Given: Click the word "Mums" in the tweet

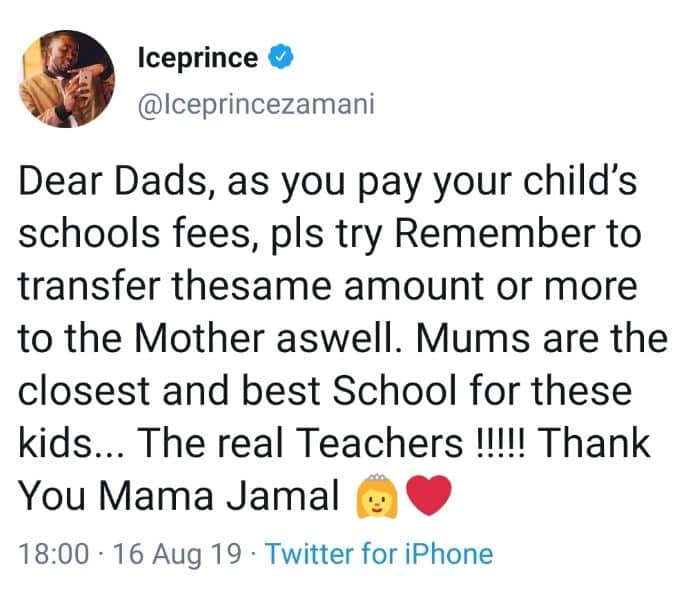Looking at the screenshot, I should click(475, 338).
